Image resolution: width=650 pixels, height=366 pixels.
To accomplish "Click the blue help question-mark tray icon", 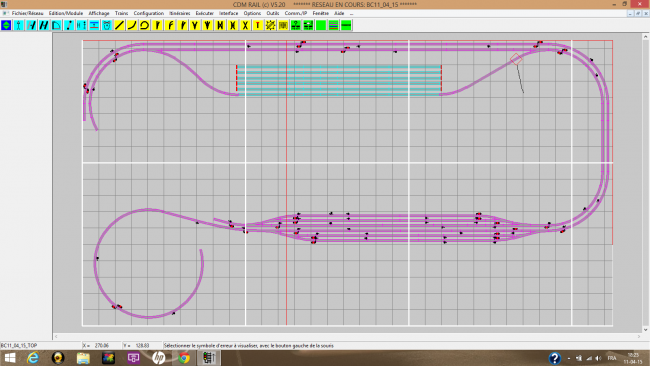I will 555,358.
